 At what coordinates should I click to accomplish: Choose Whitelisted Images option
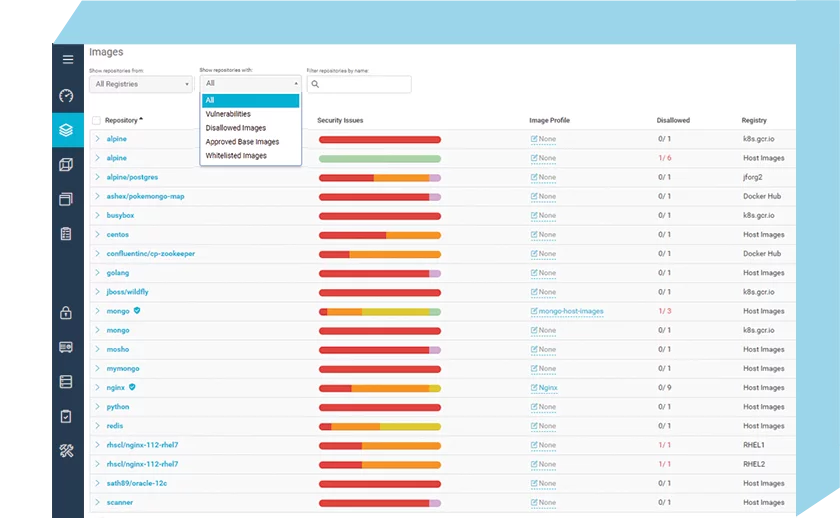(250, 156)
